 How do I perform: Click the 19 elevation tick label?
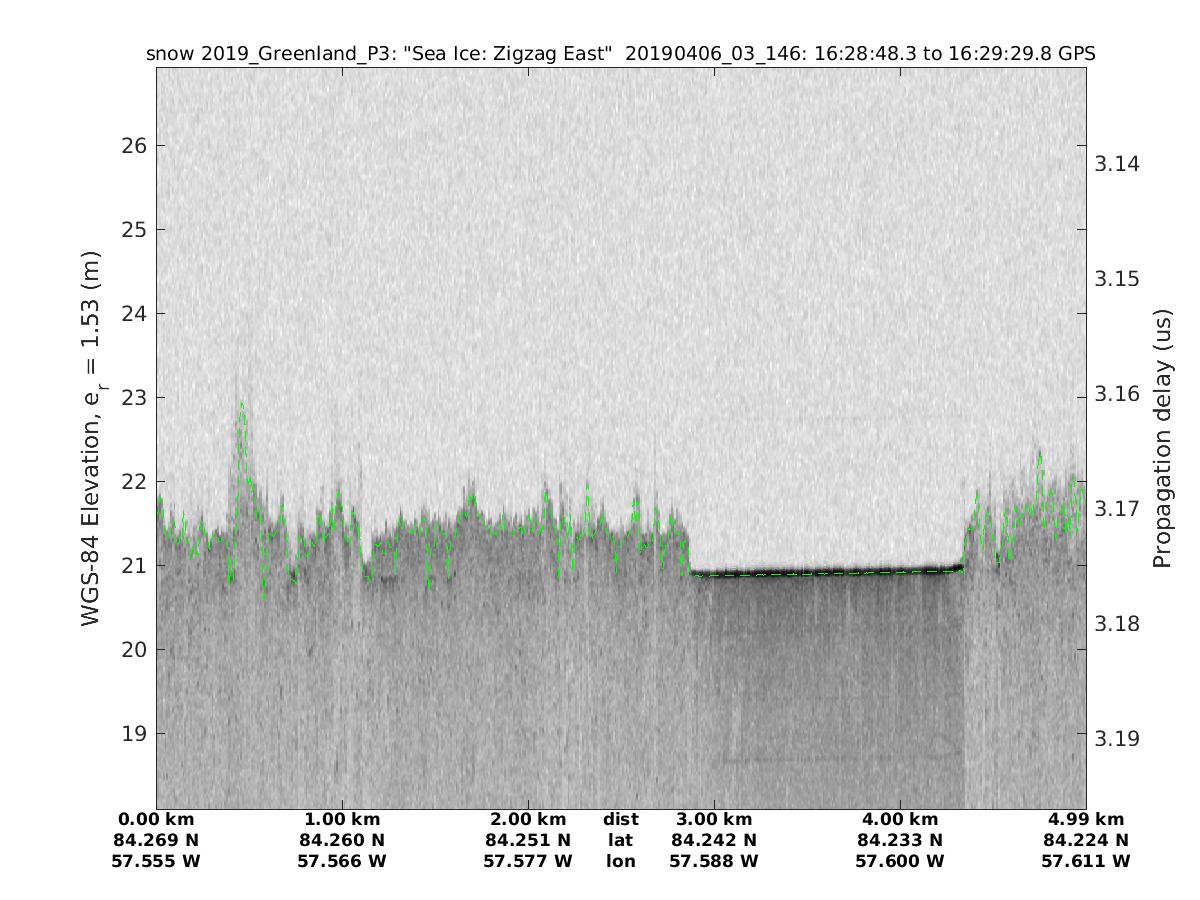coord(135,734)
